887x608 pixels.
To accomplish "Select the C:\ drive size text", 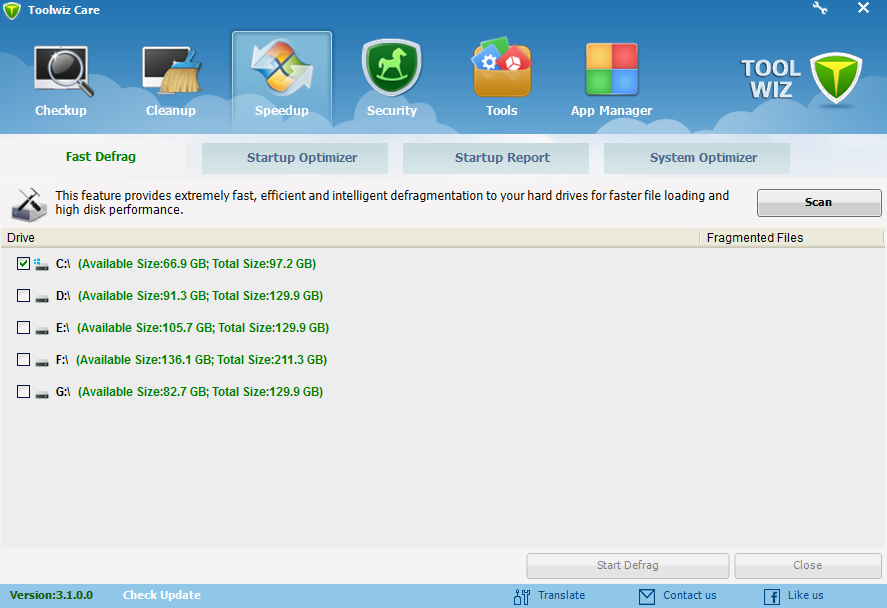I will pyautogui.click(x=197, y=264).
